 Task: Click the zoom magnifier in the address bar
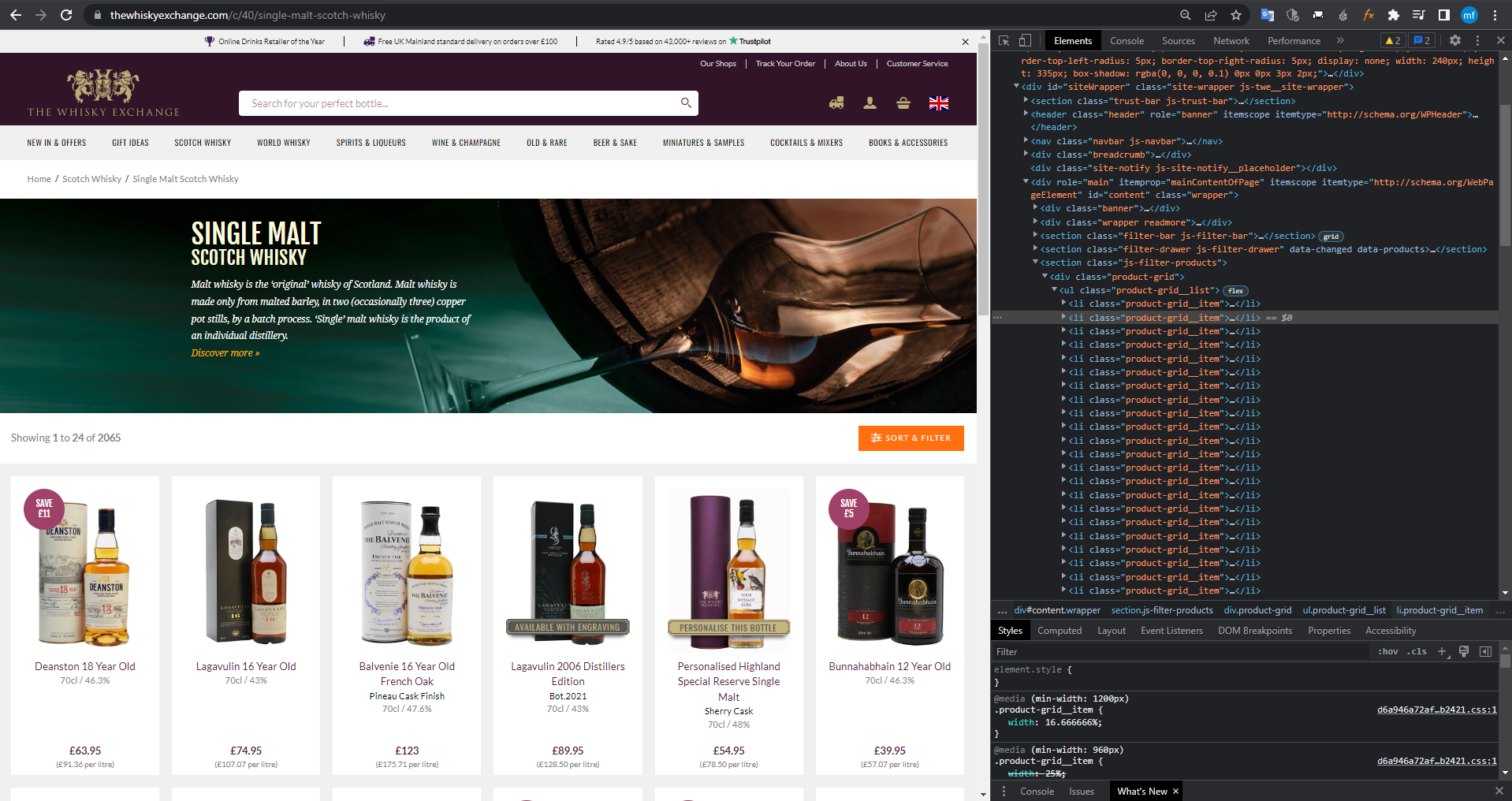pyautogui.click(x=1186, y=15)
